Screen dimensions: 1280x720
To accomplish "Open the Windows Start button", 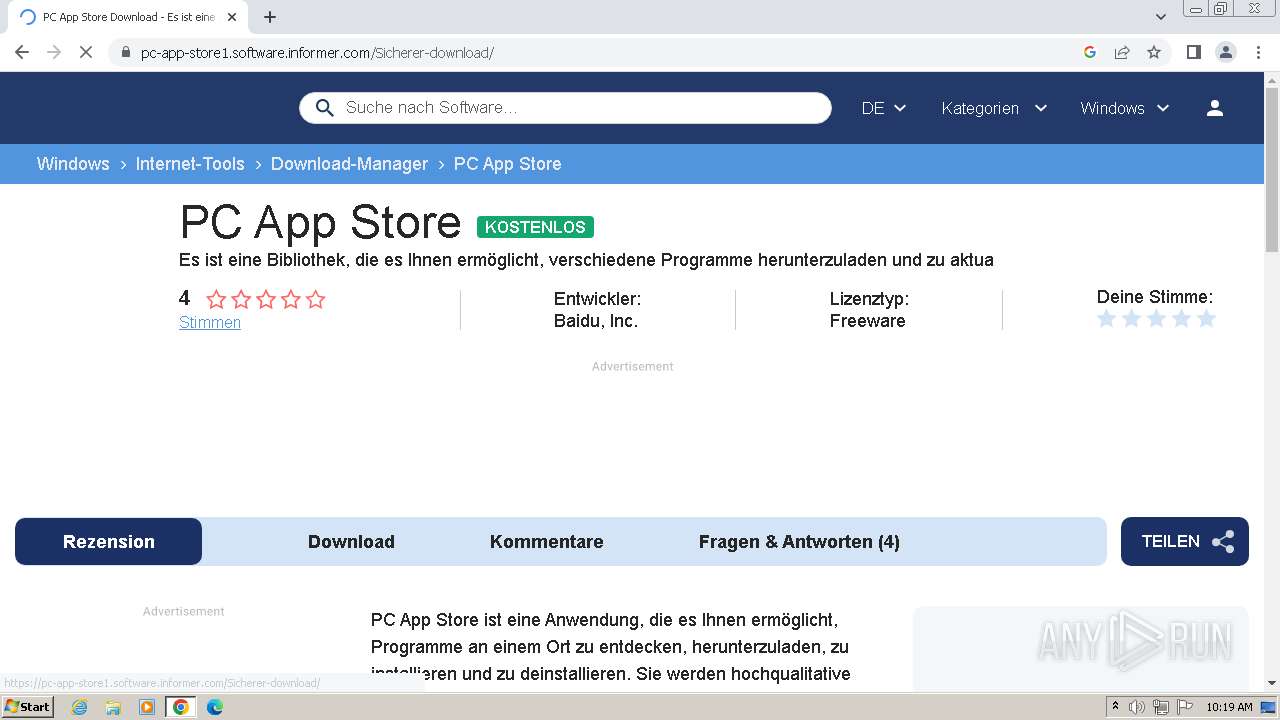I will tap(27, 707).
